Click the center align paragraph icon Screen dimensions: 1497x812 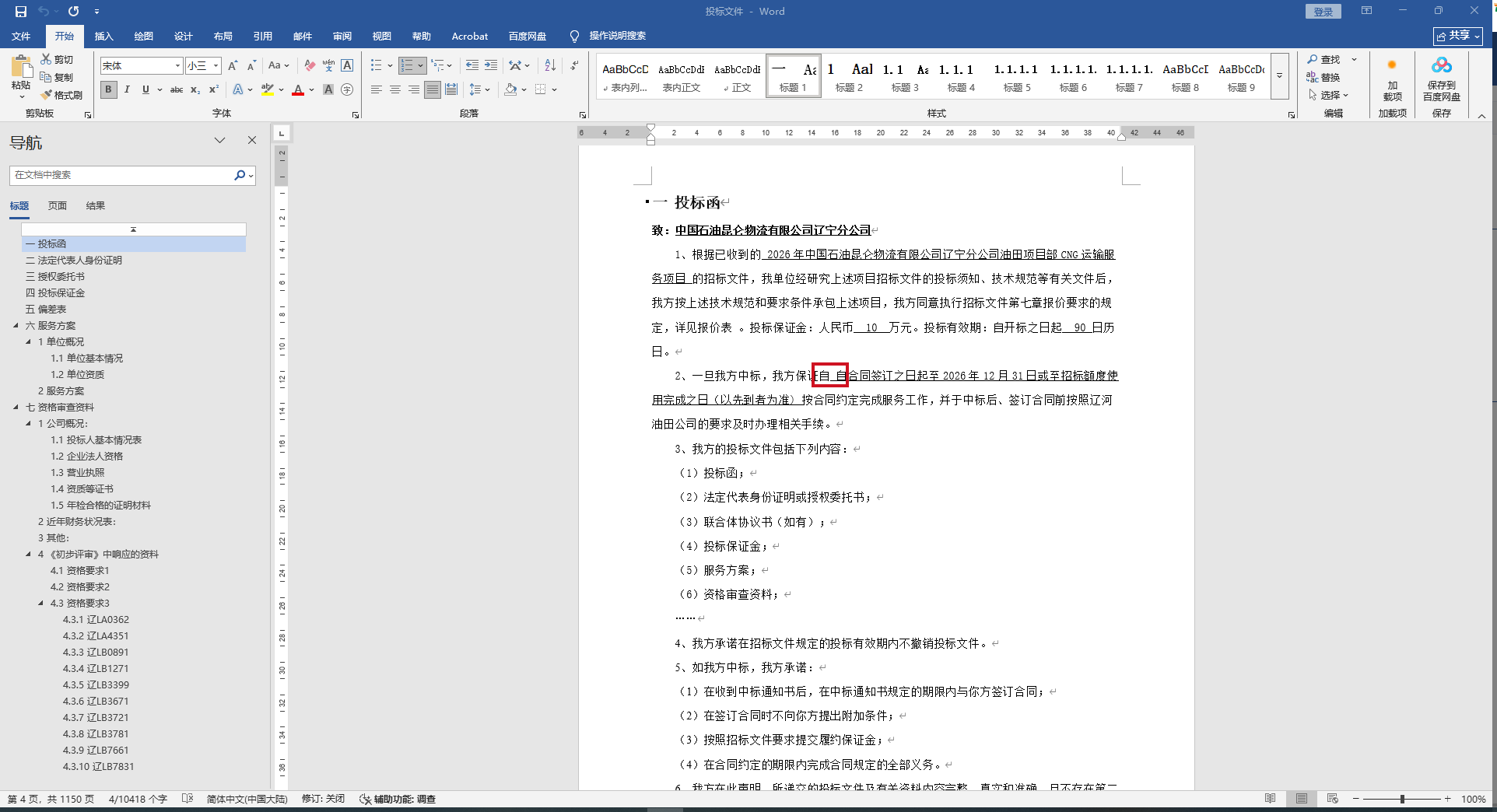pyautogui.click(x=395, y=89)
